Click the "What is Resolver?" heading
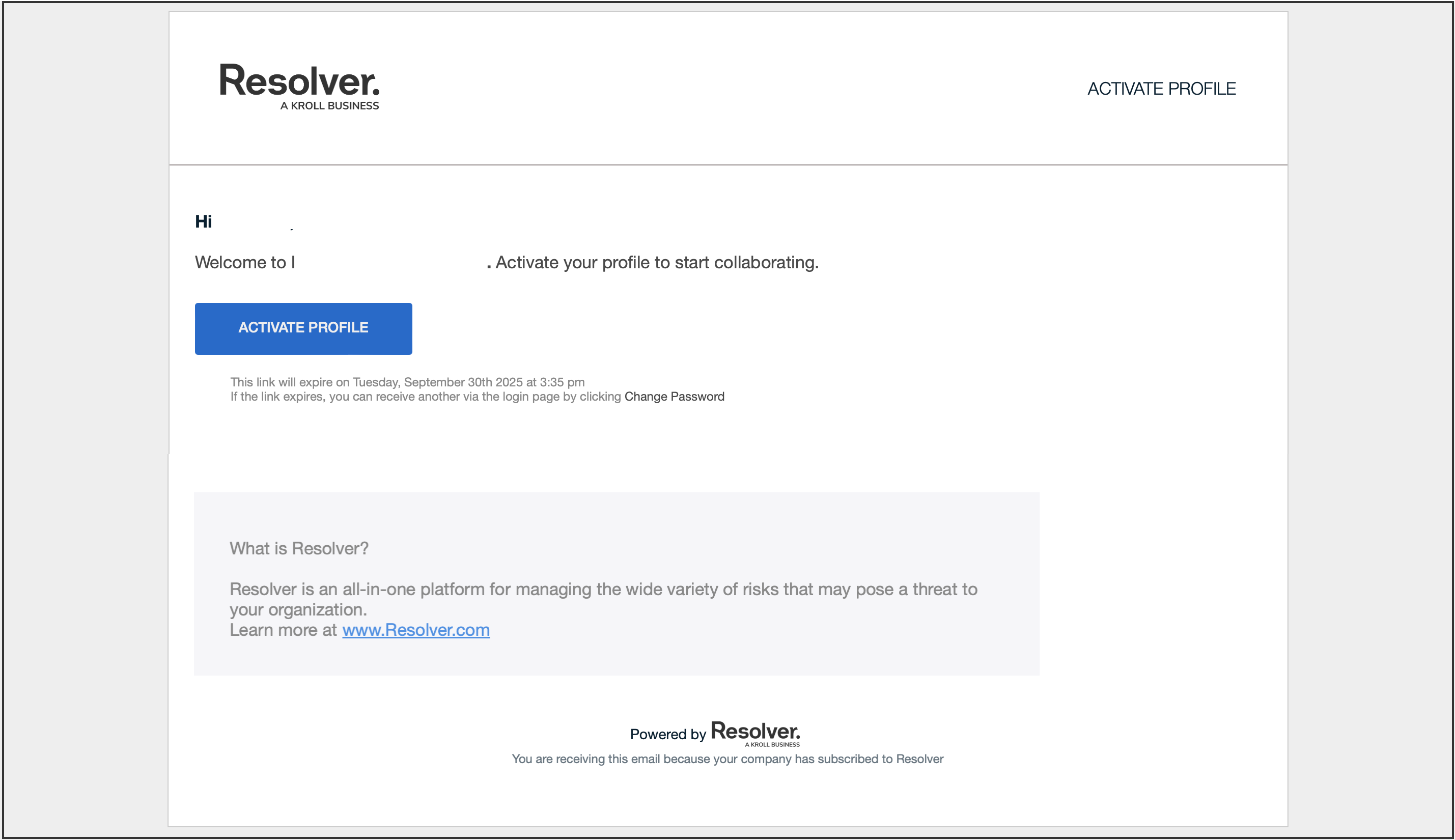The height and width of the screenshot is (840, 1455). tap(299, 549)
